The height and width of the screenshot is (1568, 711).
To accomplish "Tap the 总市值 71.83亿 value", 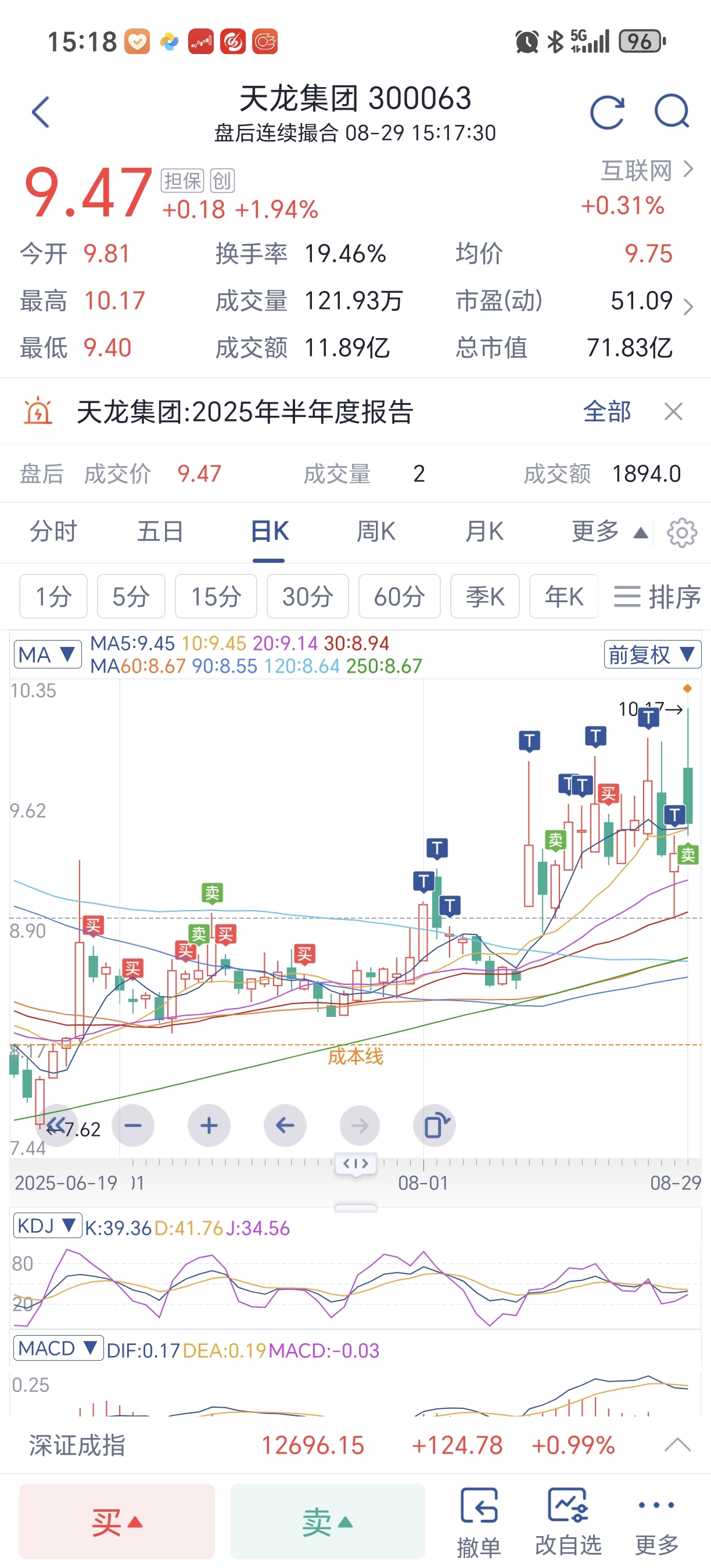I will 630,347.
